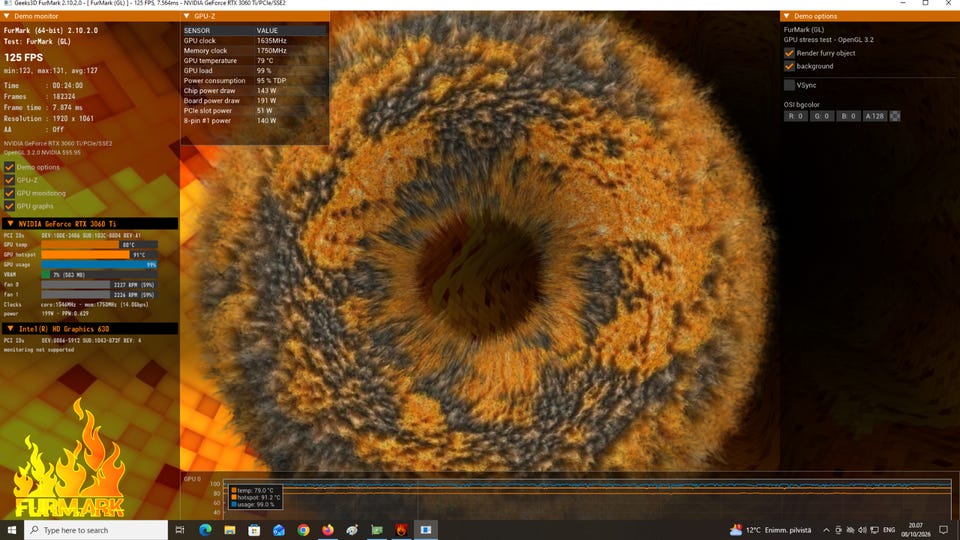Open volume control tray icon
Viewport: 960px width, 540px height.
[x=862, y=530]
